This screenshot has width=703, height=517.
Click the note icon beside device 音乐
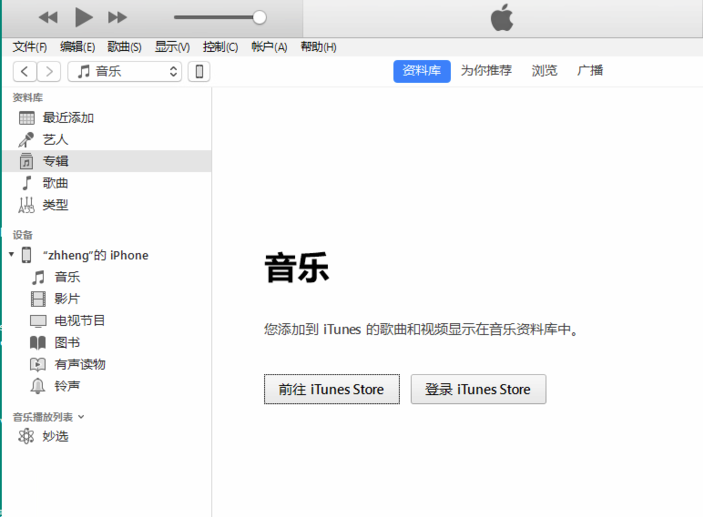[38, 277]
